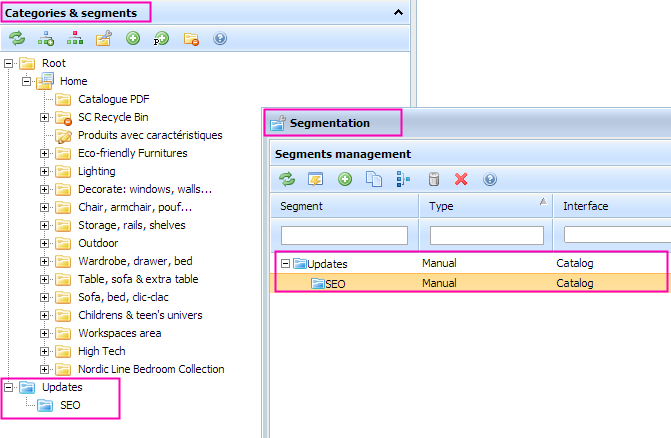
Task: Collapse the Home node
Action: (x=27, y=81)
